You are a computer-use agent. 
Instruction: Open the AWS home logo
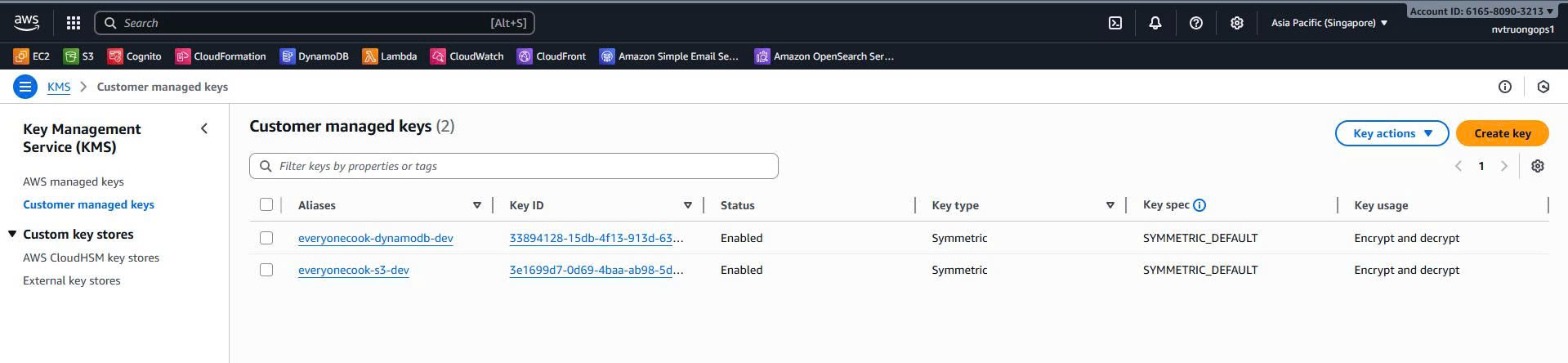pos(26,23)
